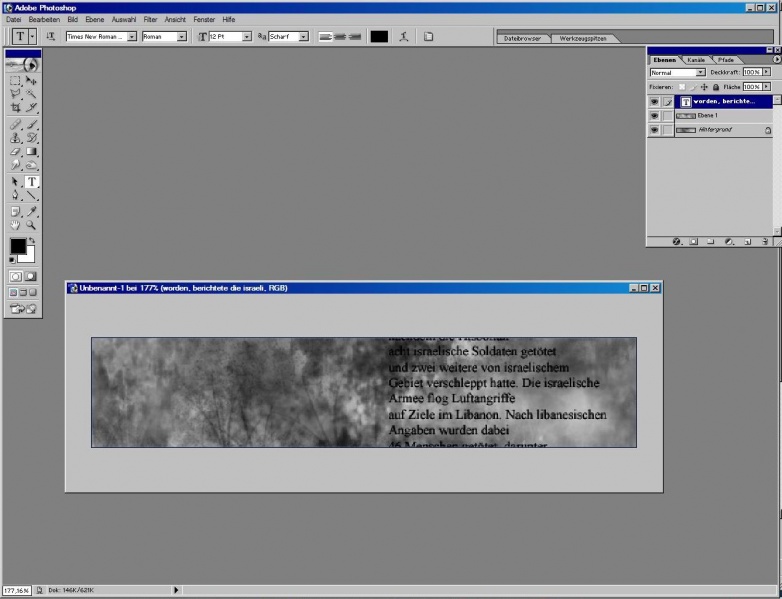Image resolution: width=782 pixels, height=599 pixels.
Task: Select the Type tool in toolbox
Action: [x=31, y=182]
